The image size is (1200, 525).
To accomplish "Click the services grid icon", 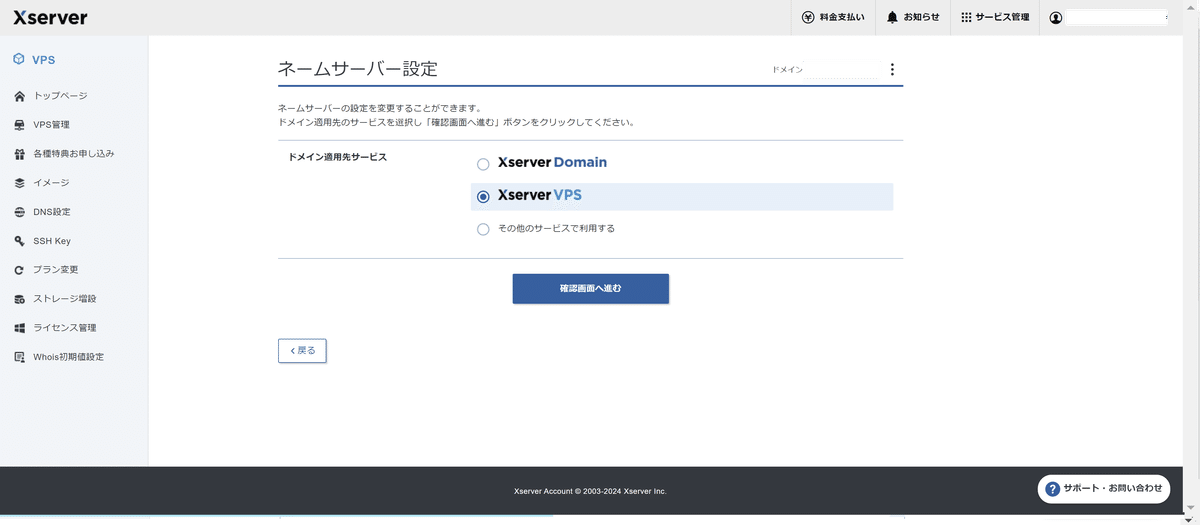I will tap(966, 17).
